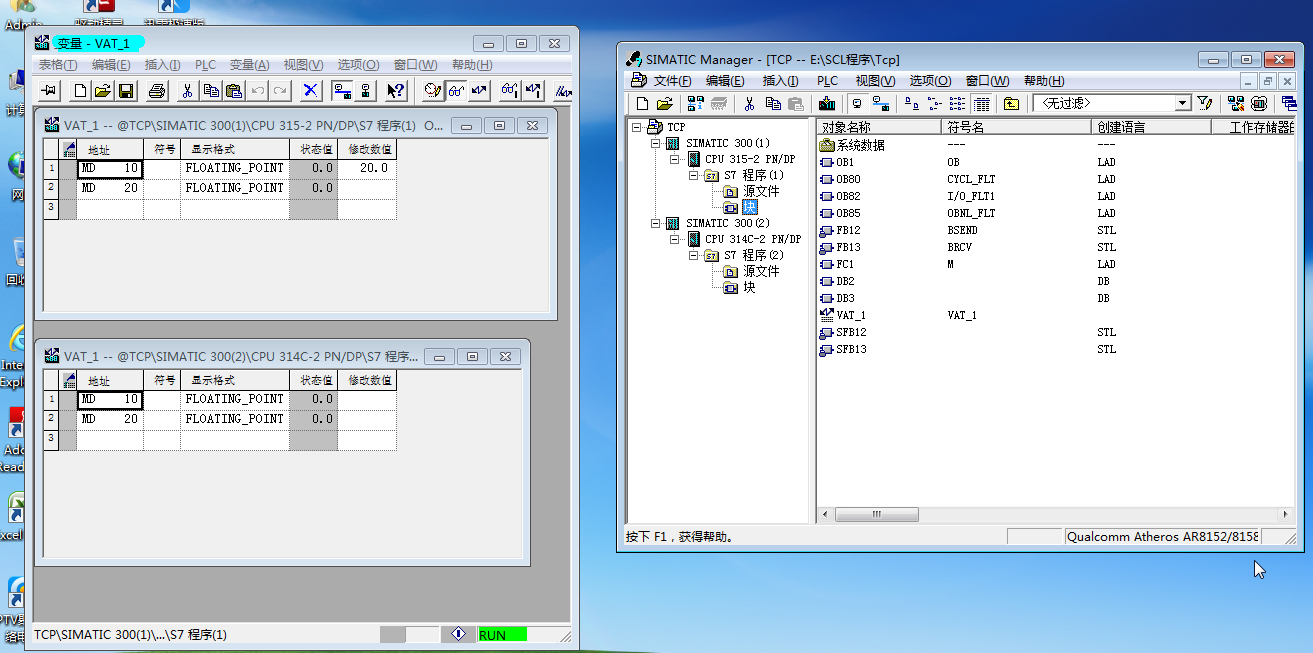Click scissors Cut icon in VAT window

pyautogui.click(x=187, y=91)
